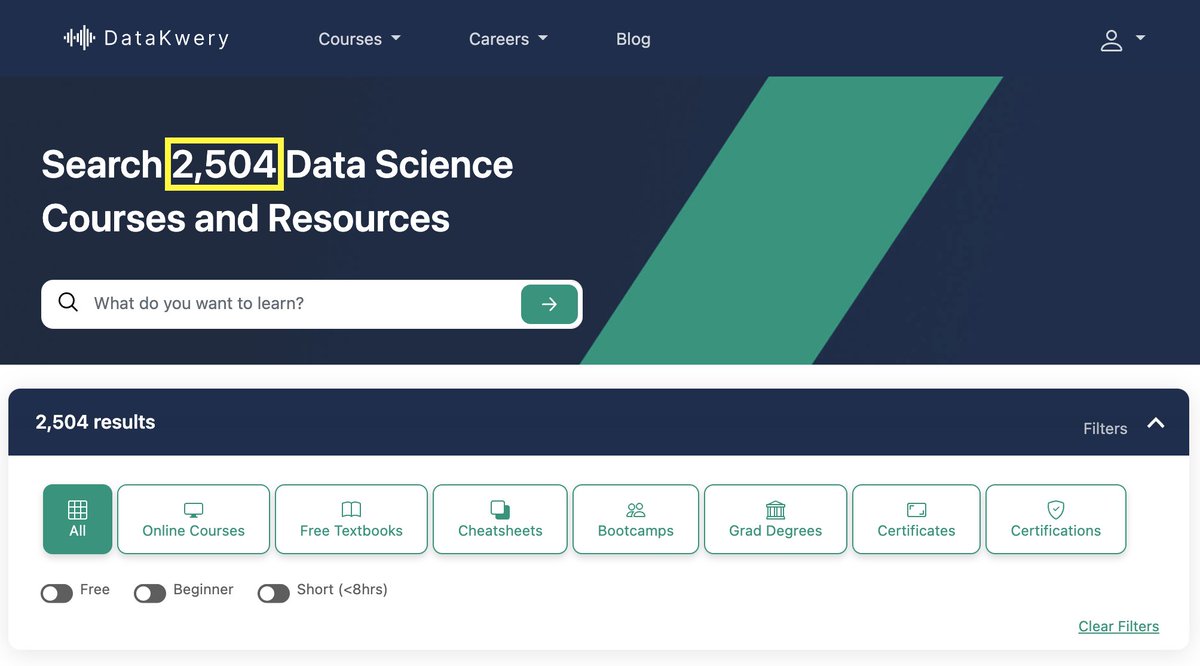Click the '2,504 results' text
1200x666 pixels.
point(95,422)
